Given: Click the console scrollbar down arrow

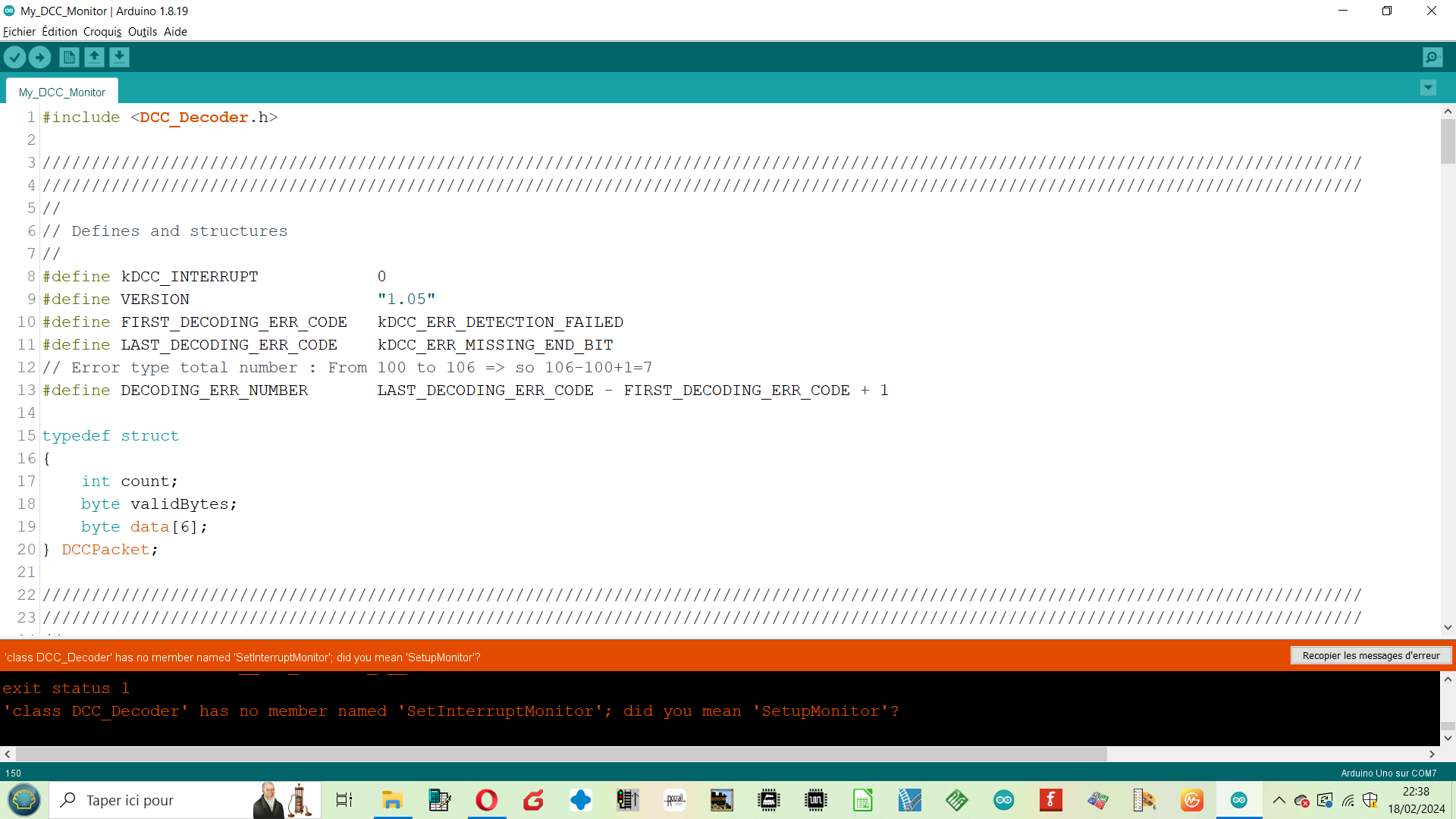Looking at the screenshot, I should (1448, 738).
